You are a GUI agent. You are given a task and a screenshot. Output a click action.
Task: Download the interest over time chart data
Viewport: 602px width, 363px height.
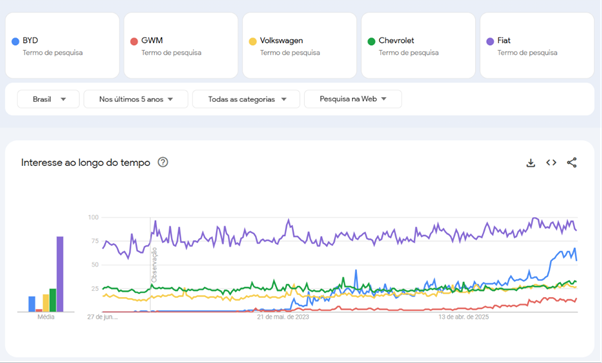click(531, 163)
